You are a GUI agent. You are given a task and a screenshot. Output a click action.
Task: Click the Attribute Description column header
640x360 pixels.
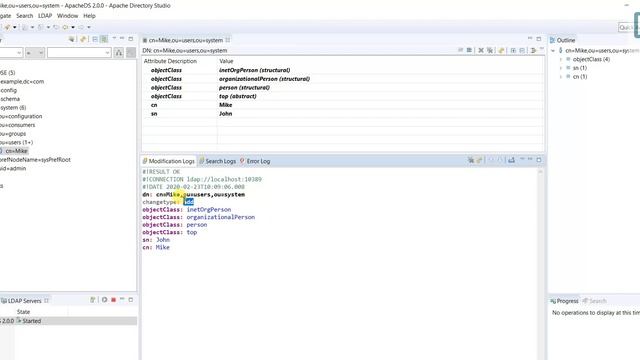170,61
